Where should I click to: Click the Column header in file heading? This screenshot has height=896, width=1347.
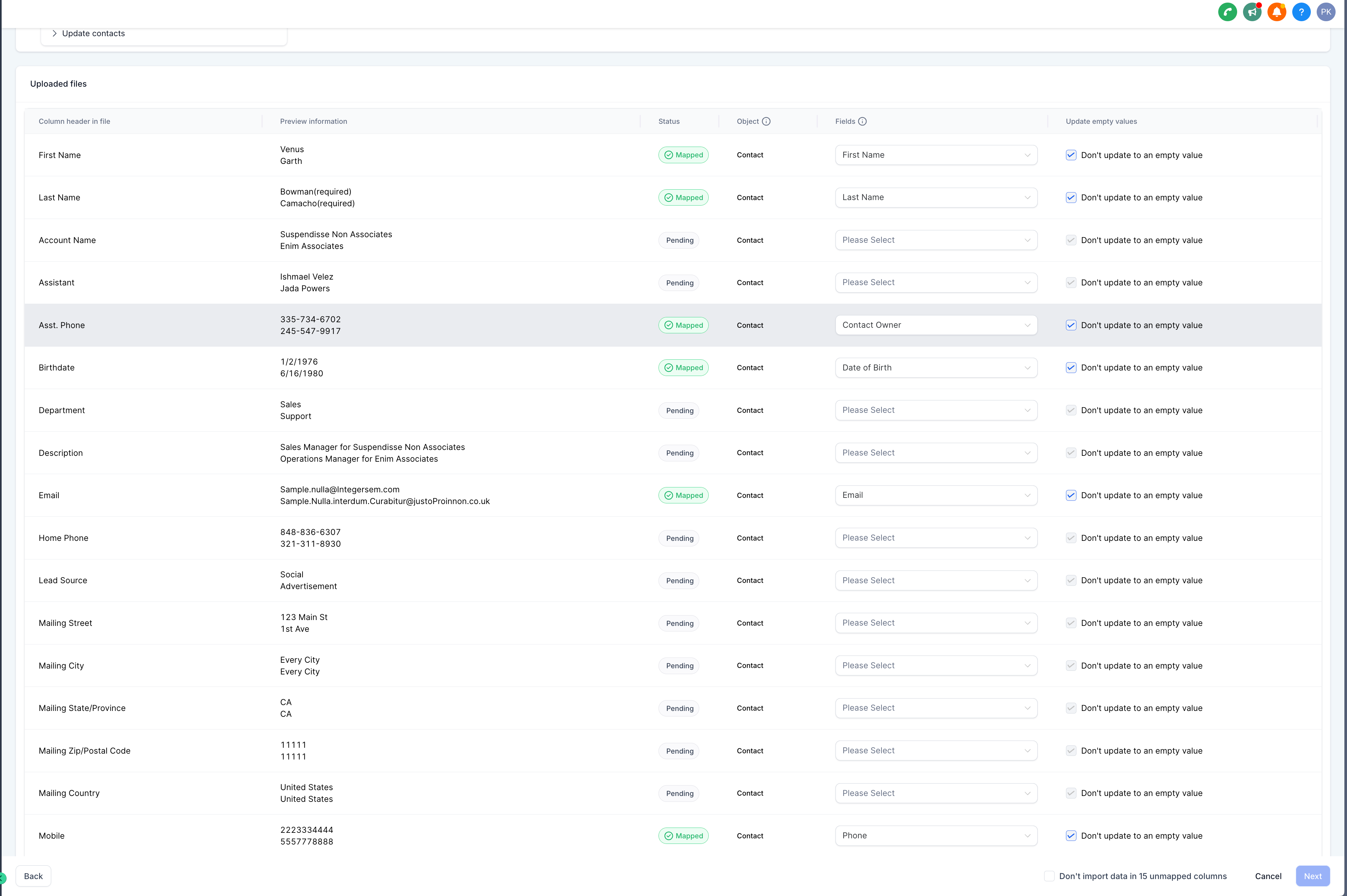tap(74, 121)
